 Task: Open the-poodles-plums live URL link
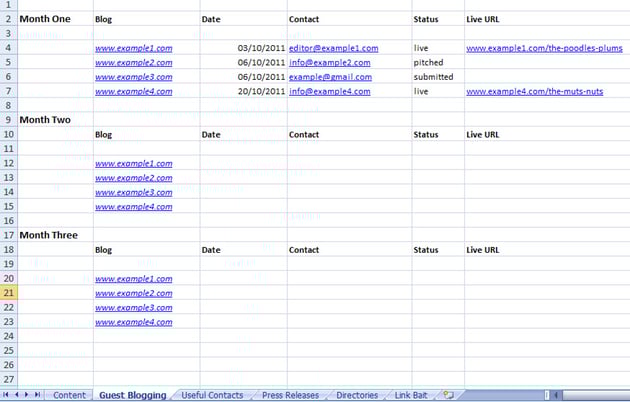[544, 48]
